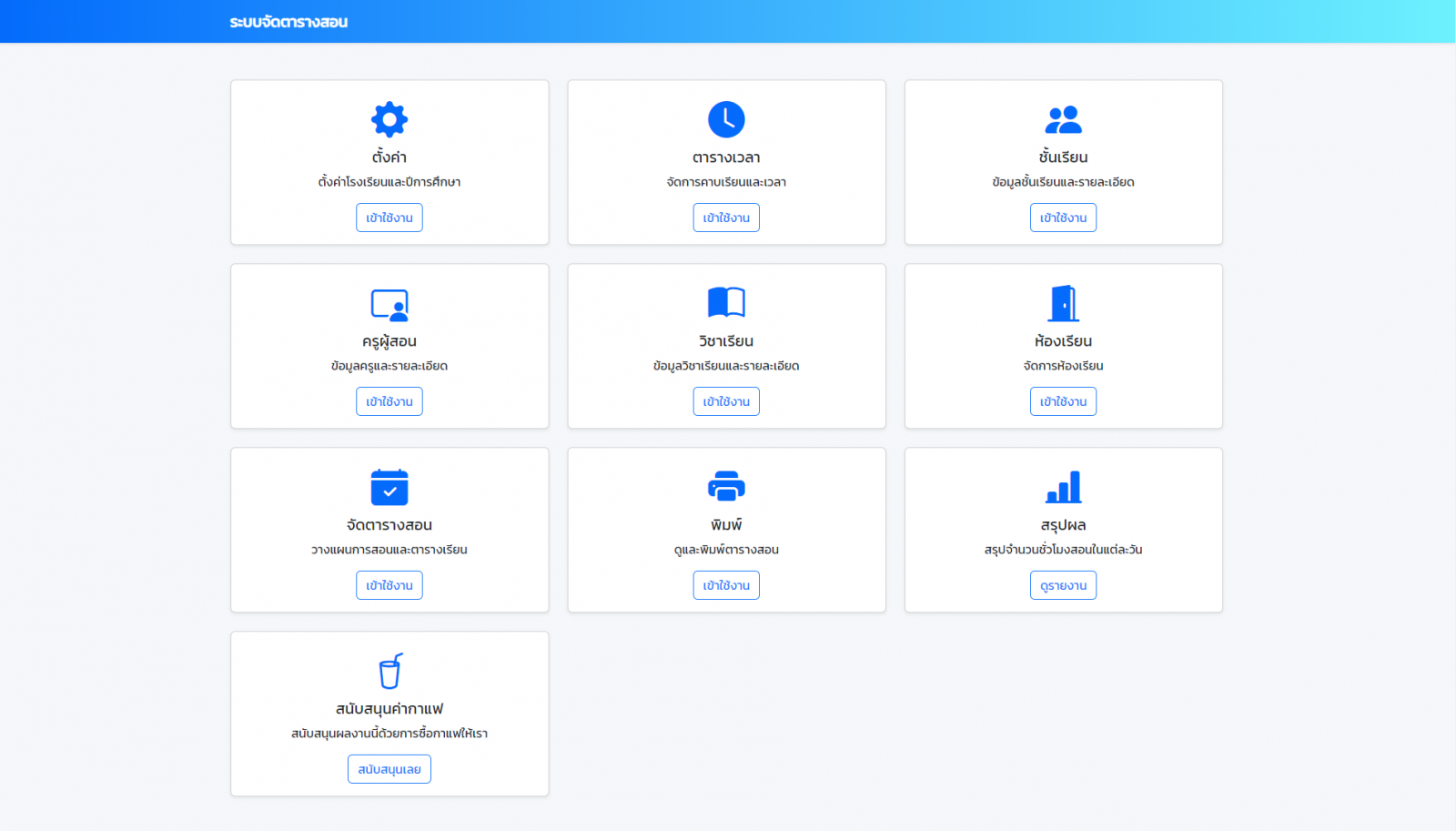1456x831 pixels.
Task: Click the จัดตารางสอน card title
Action: tap(389, 525)
